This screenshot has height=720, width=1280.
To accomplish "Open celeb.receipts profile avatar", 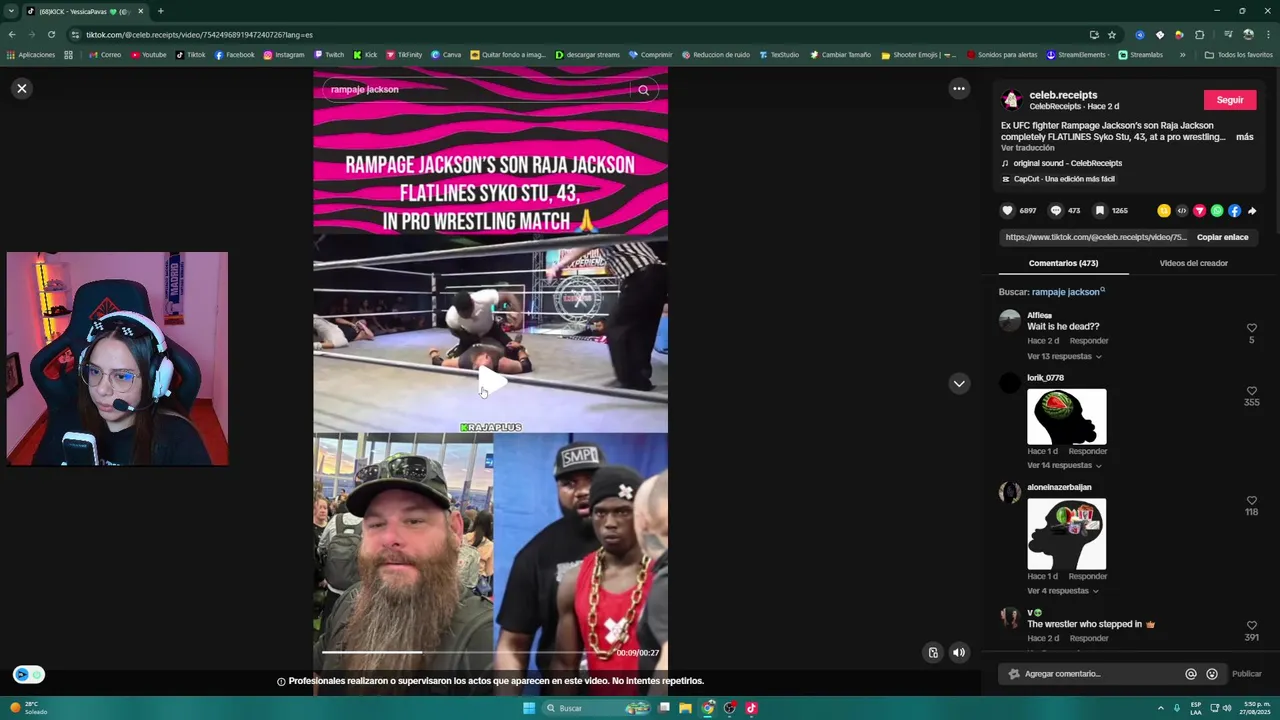I will [1011, 100].
